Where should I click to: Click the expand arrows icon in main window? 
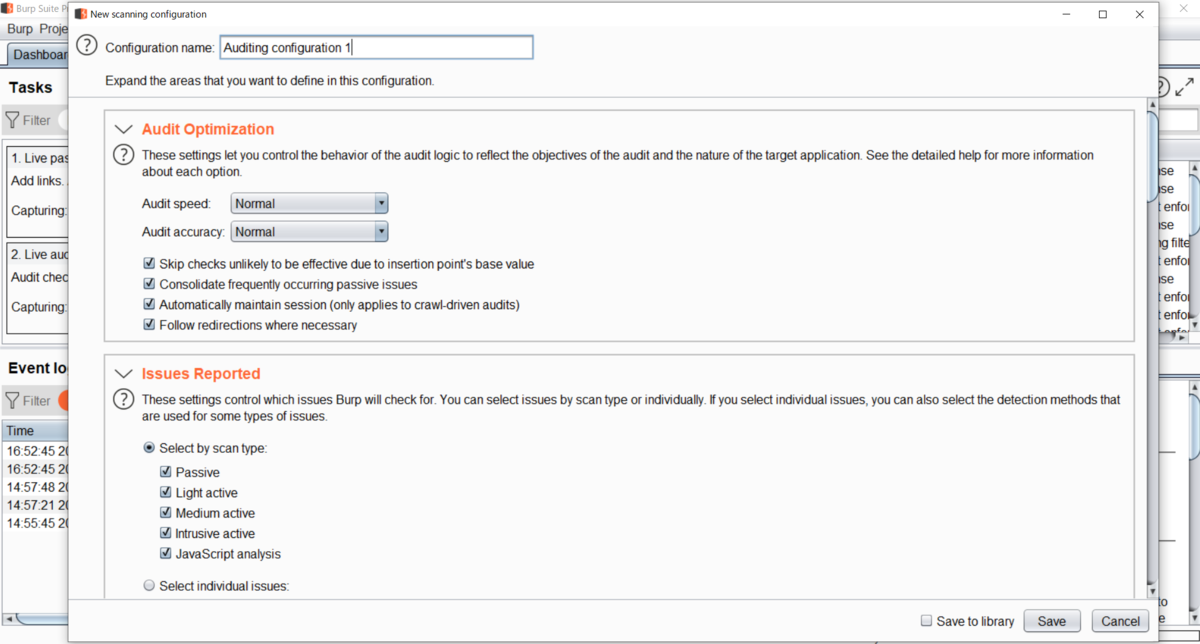(x=1185, y=88)
